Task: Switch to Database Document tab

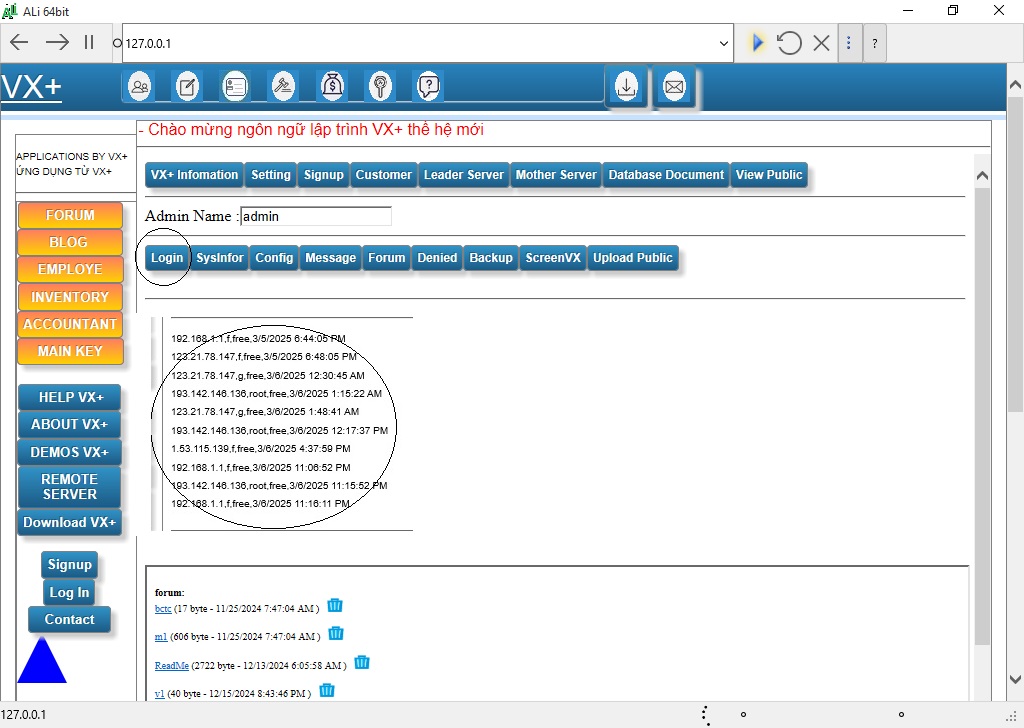Action: pyautogui.click(x=666, y=175)
